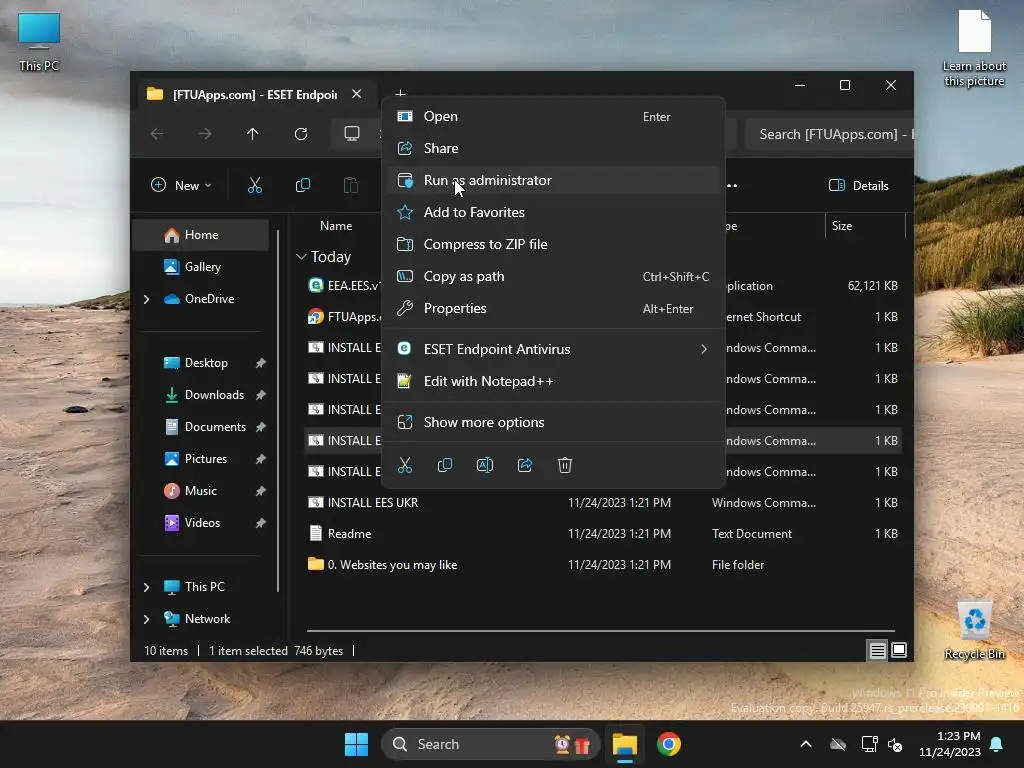Open Gallery in navigation pane
The image size is (1024, 768).
click(x=200, y=267)
